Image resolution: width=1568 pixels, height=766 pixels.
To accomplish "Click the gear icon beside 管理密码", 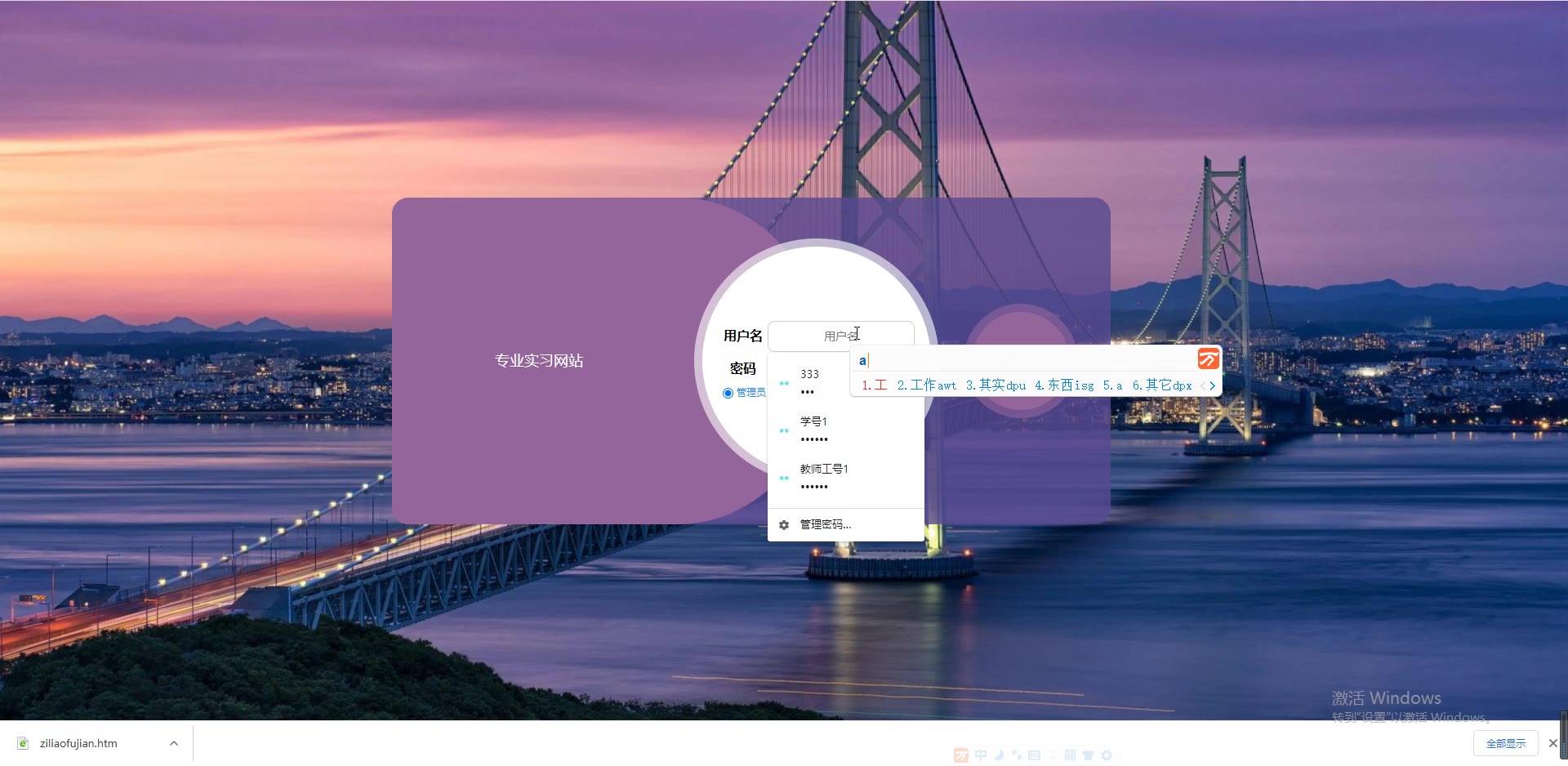I will [784, 525].
